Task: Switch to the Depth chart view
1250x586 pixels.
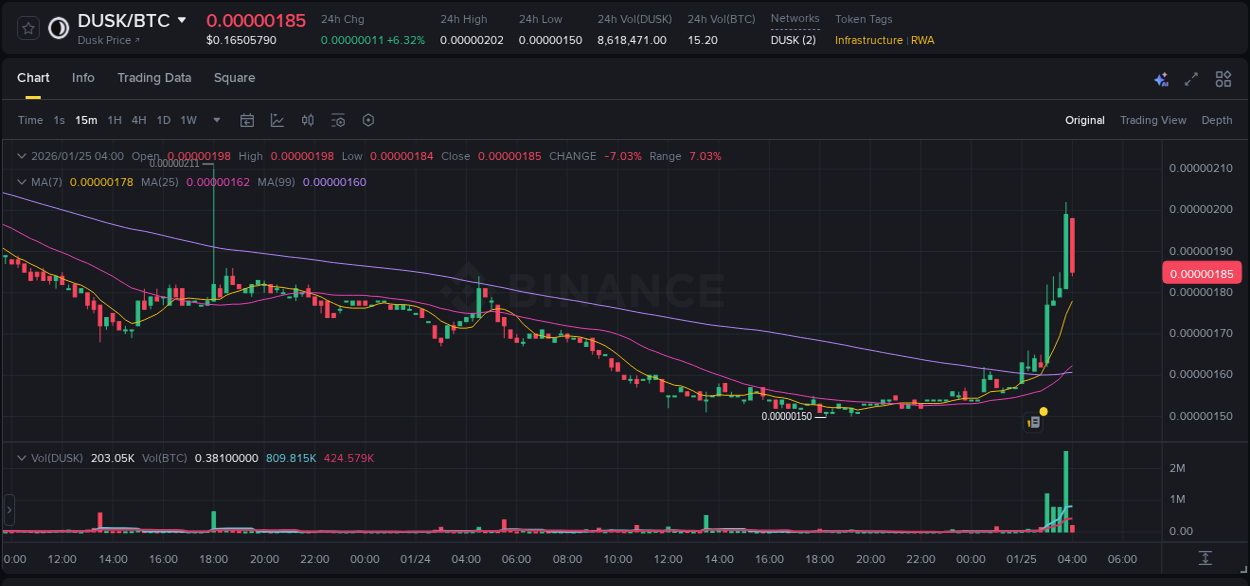Action: 1217,120
